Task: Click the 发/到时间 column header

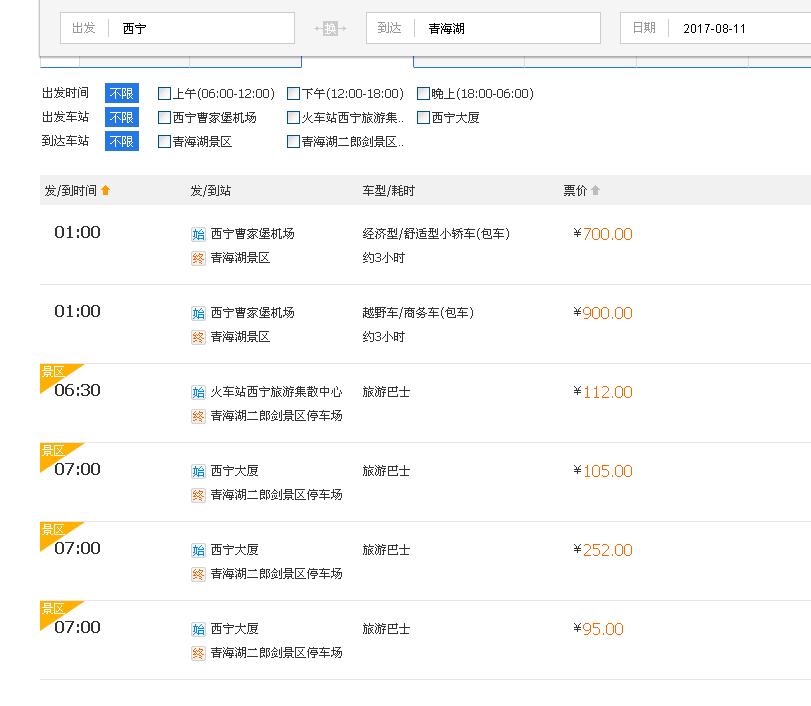Action: pyautogui.click(x=71, y=191)
